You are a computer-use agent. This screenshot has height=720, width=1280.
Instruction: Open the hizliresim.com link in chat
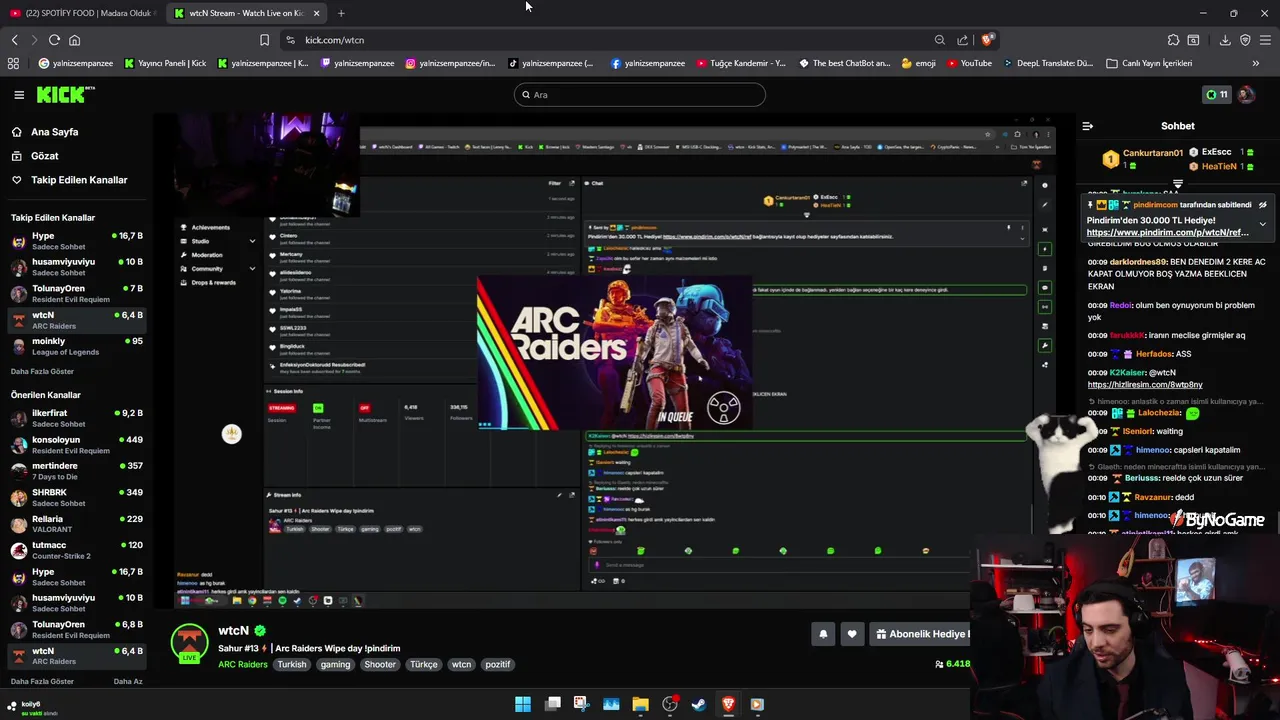1145,385
